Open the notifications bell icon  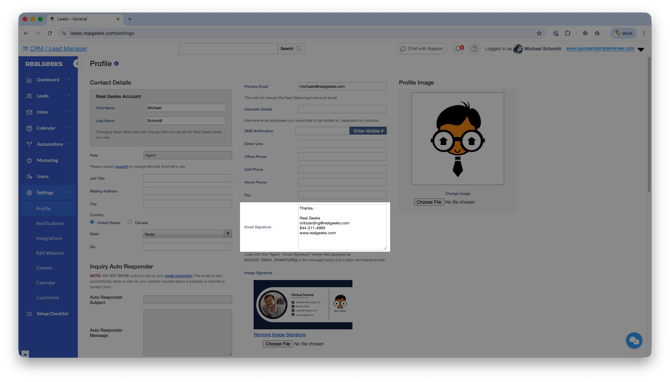[458, 49]
